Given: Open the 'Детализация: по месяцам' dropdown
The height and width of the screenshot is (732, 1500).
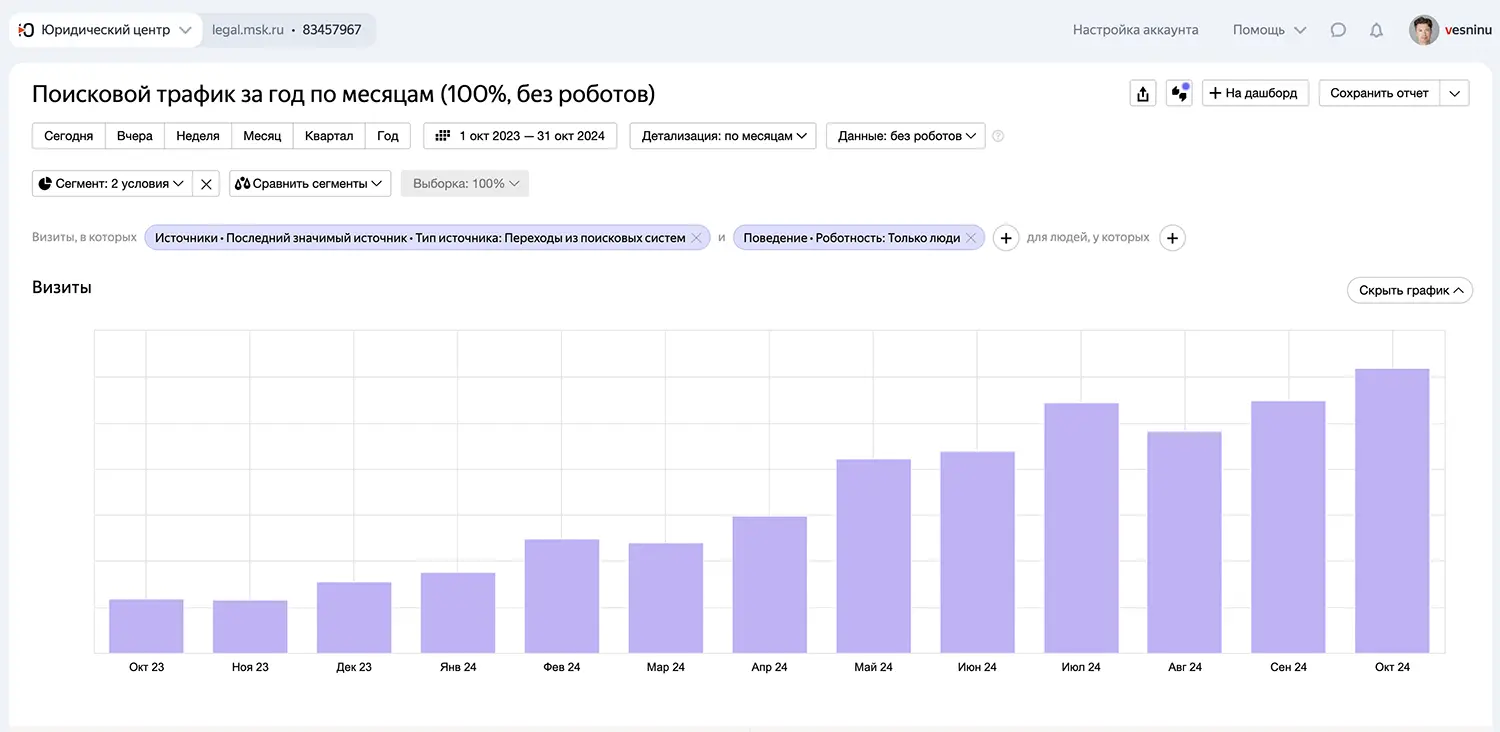Looking at the screenshot, I should click(722, 135).
